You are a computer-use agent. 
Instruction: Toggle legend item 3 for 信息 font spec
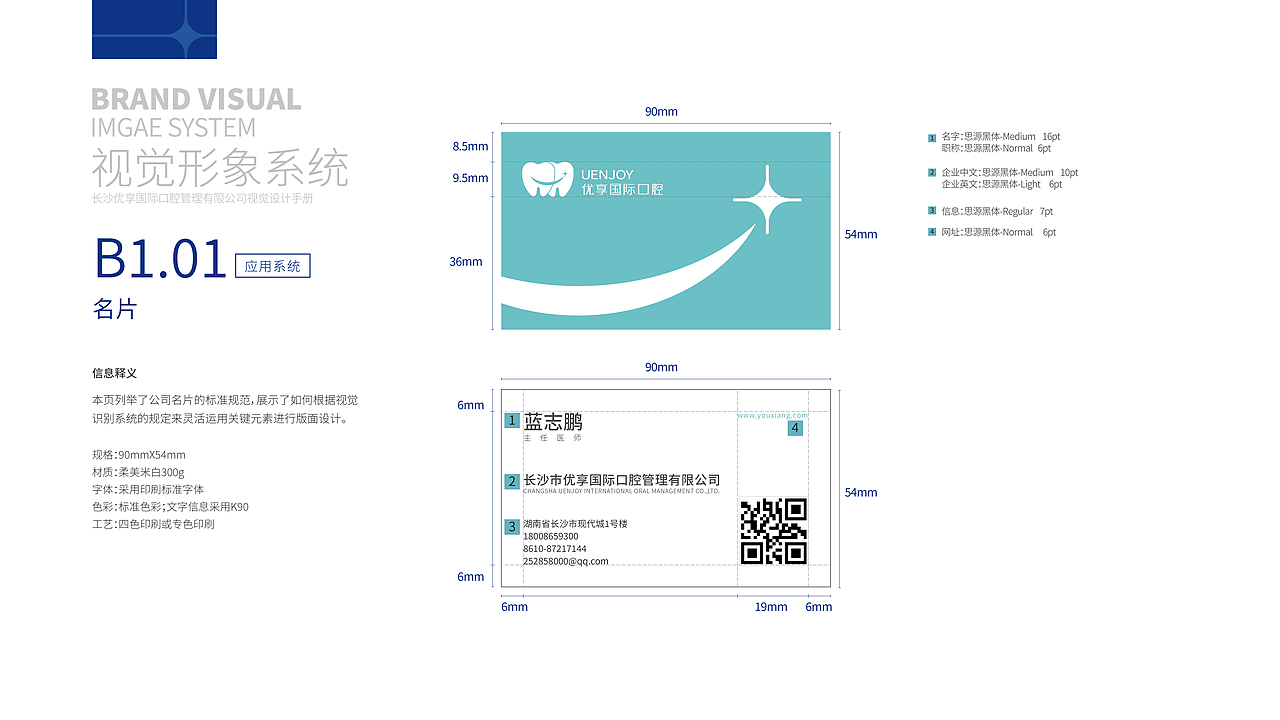[x=930, y=211]
